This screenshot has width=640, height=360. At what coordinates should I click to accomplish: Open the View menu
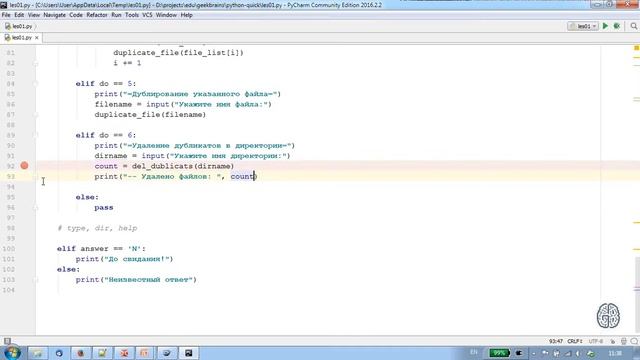click(34, 15)
